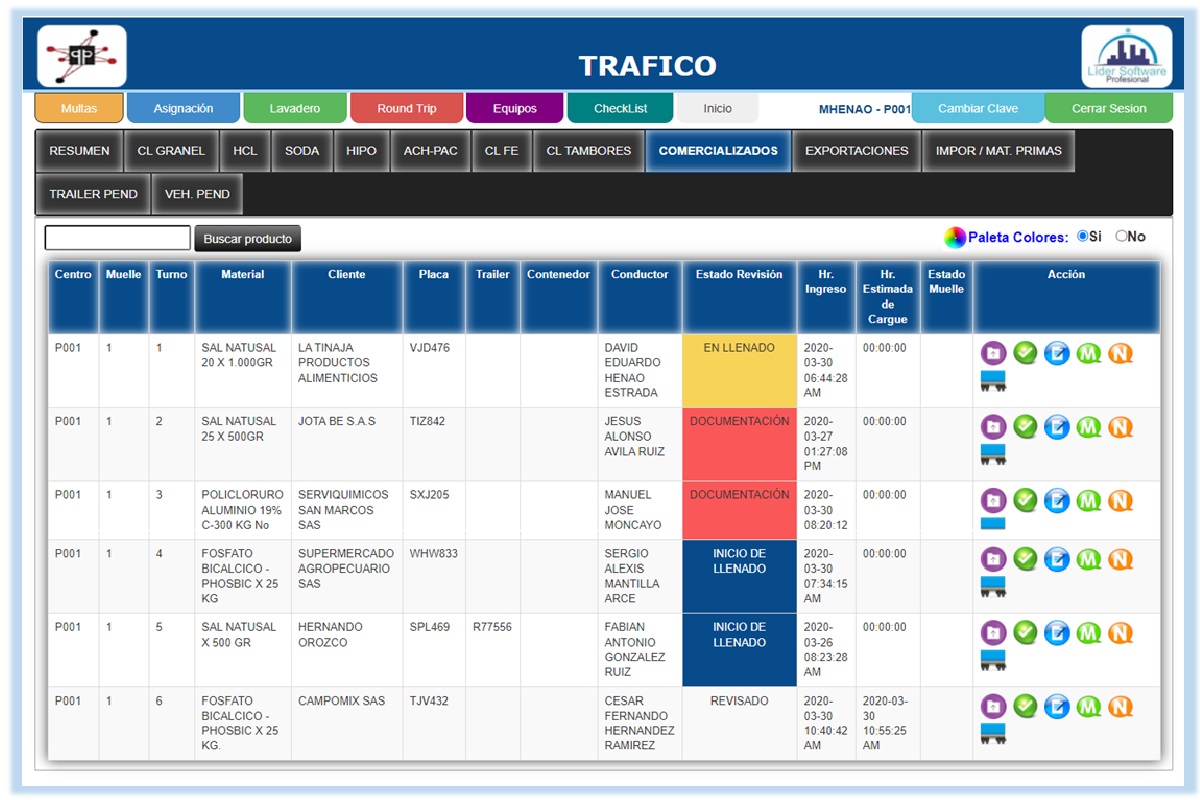Viewport: 1200px width, 800px height.
Task: Click purple folder icon in TJV432 row
Action: (992, 706)
